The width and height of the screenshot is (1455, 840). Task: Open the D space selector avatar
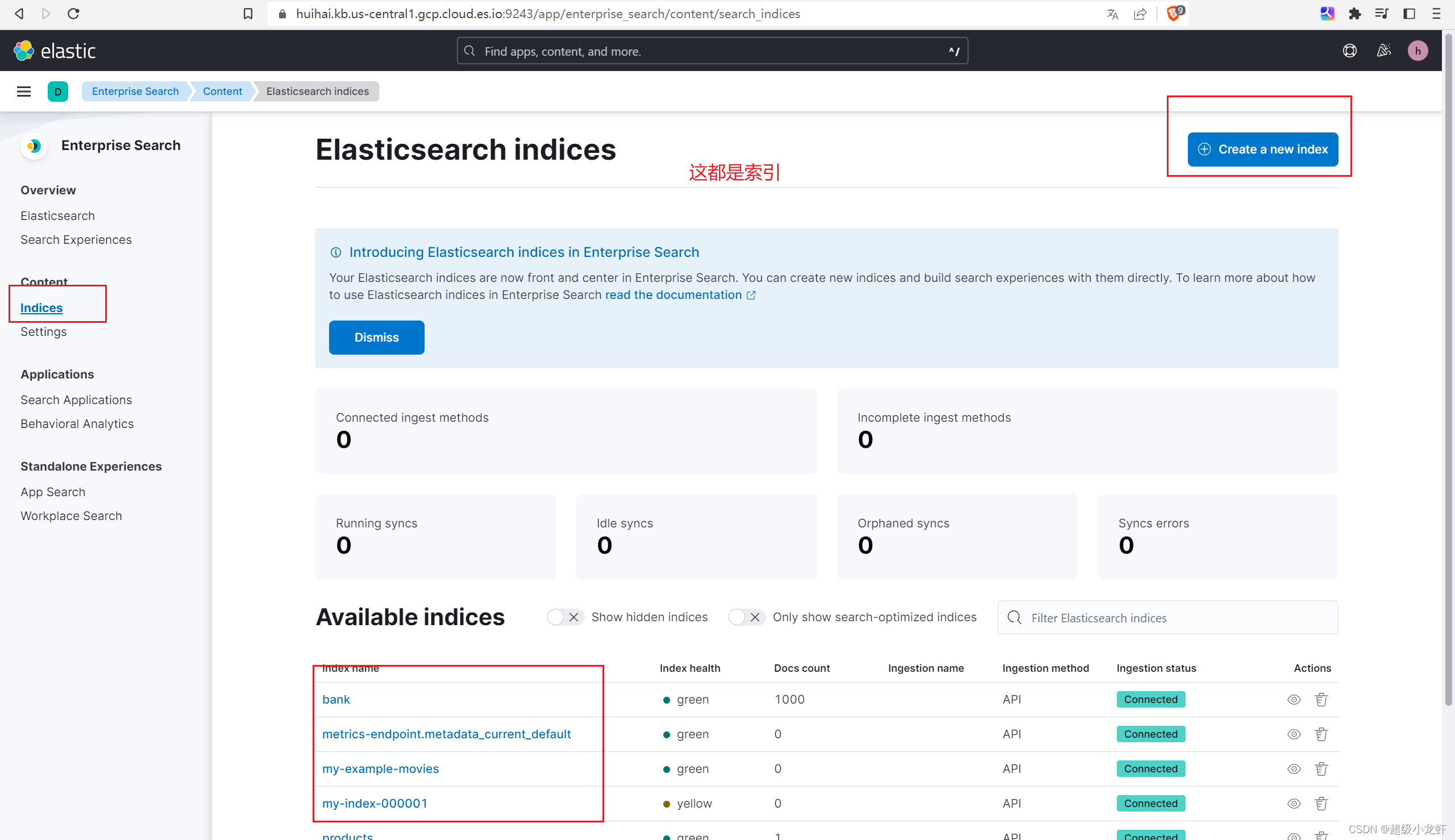pos(58,91)
